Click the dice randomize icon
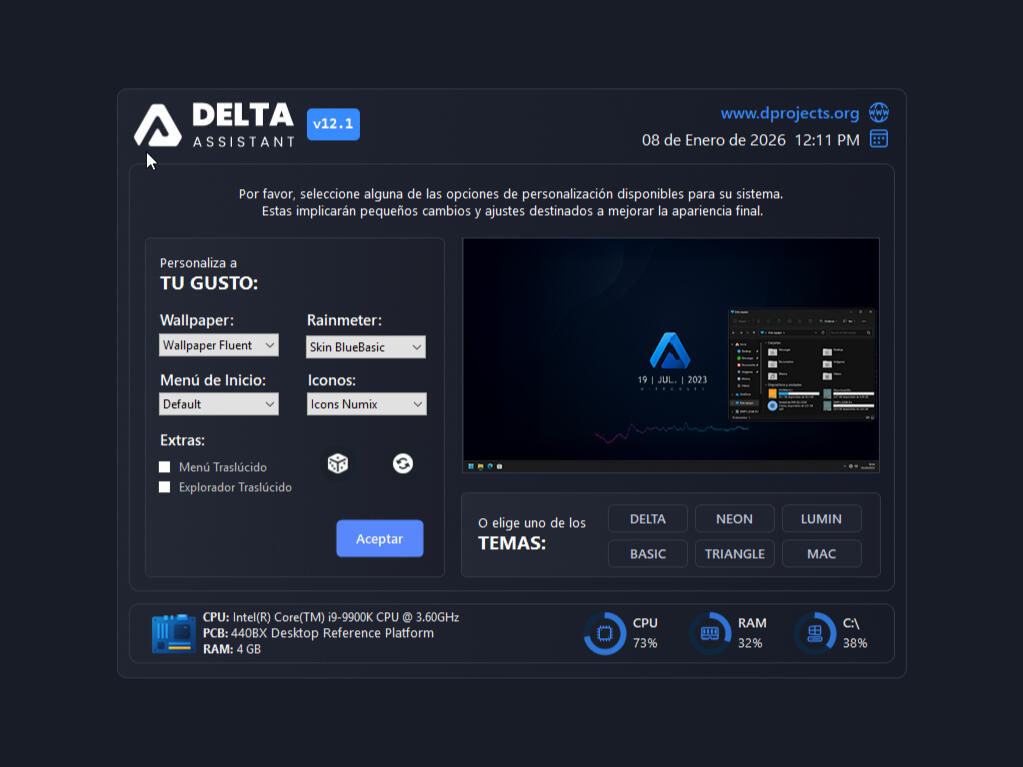 tap(338, 463)
